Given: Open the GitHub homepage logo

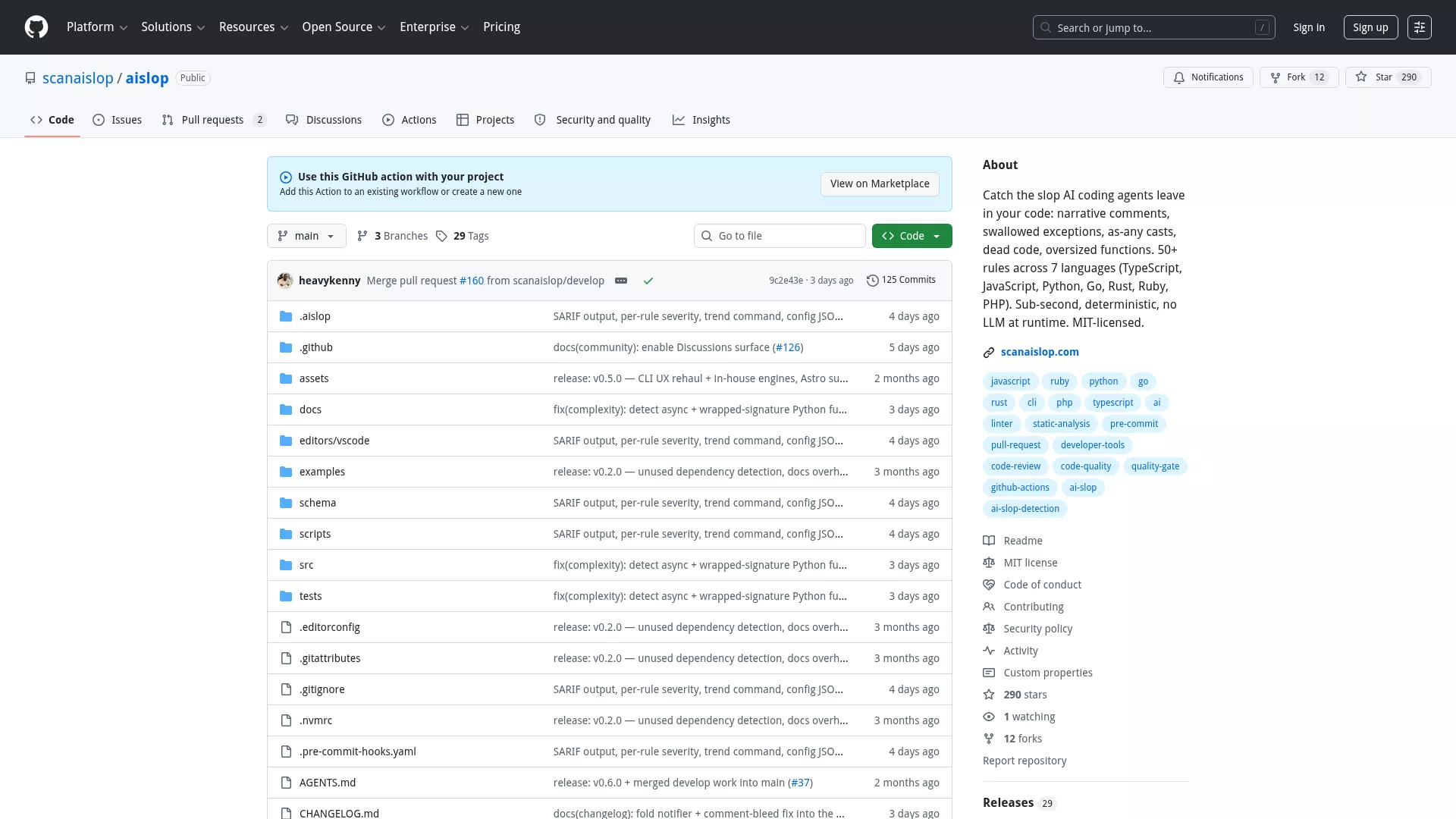Looking at the screenshot, I should 36,27.
